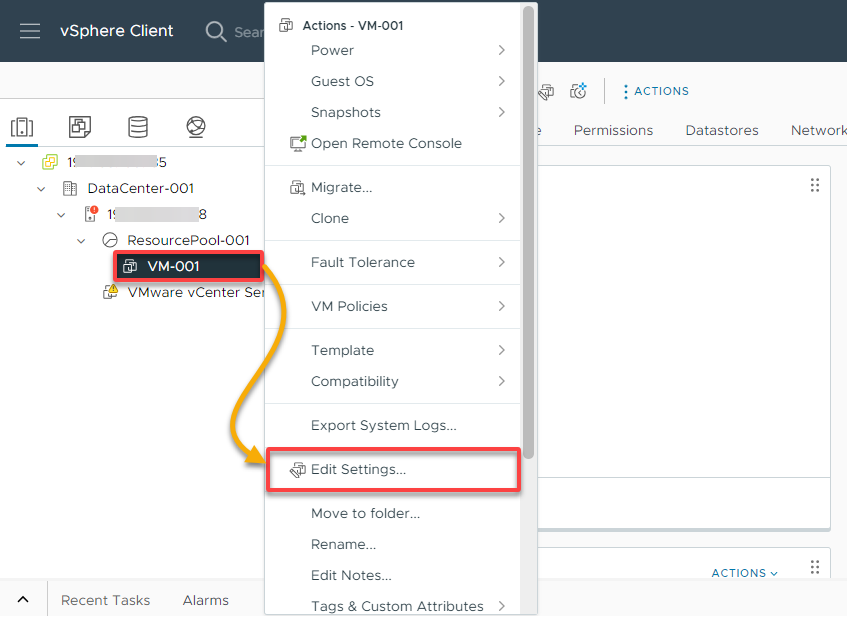Click the Actions menu header VM icon
Viewport: 847px width, 621px height.
click(286, 25)
